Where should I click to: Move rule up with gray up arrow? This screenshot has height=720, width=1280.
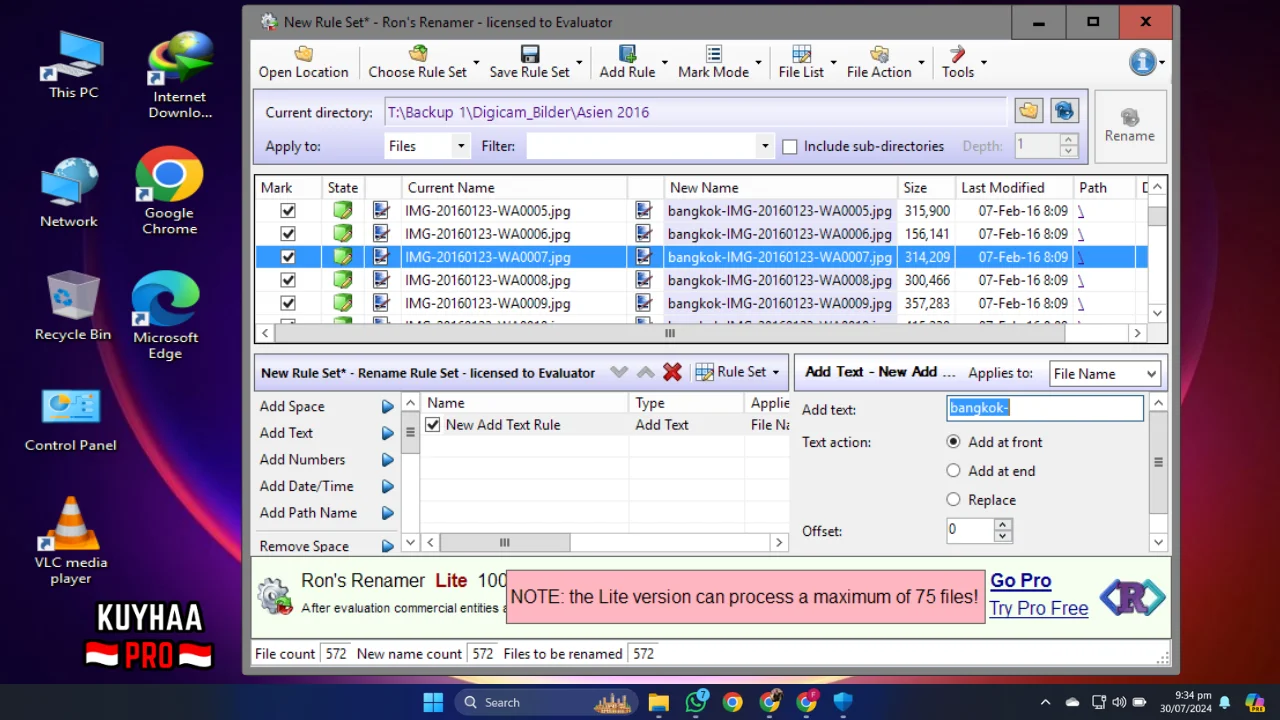[646, 372]
